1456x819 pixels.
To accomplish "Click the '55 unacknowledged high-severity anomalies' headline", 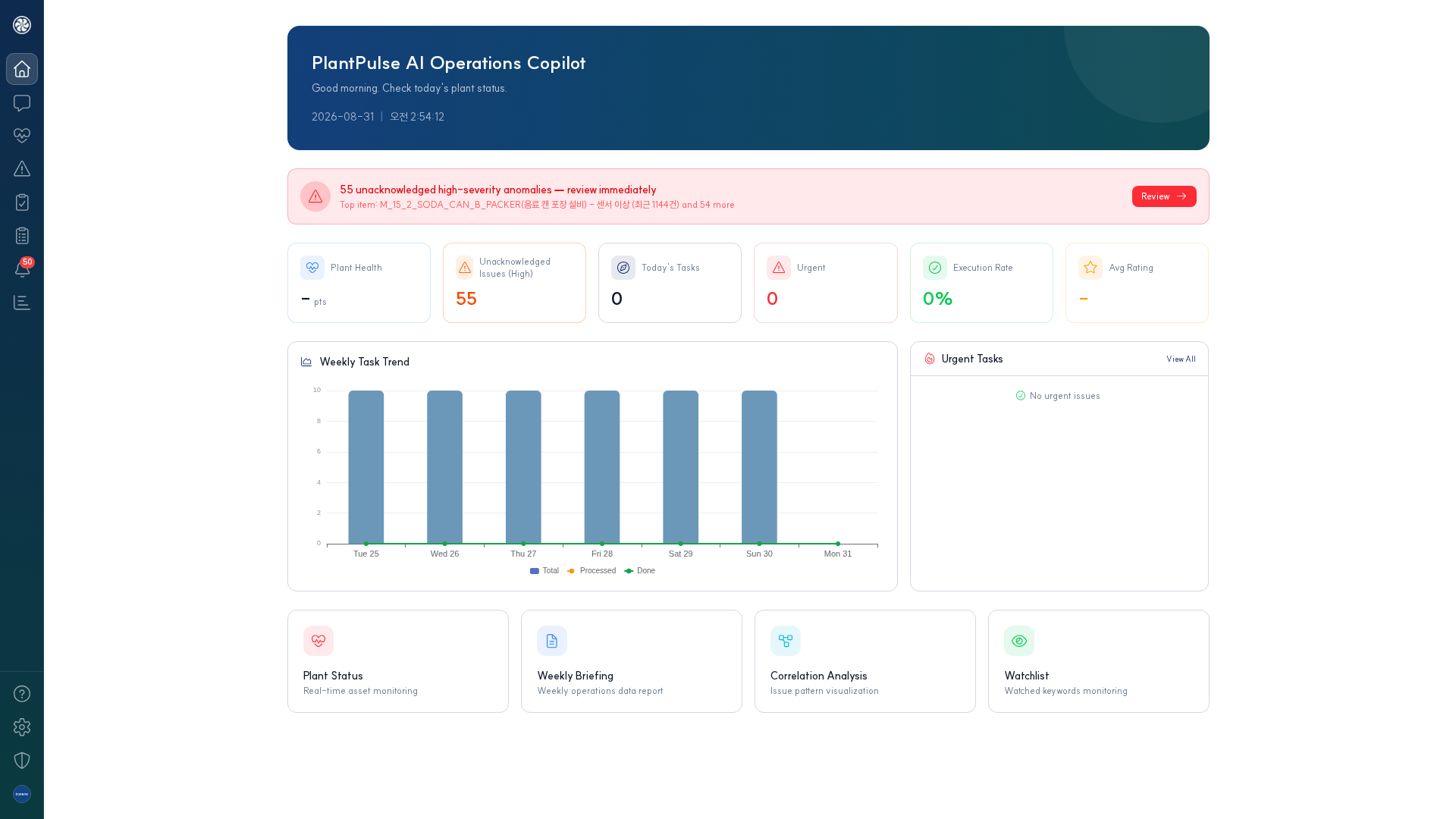I will pos(498,190).
